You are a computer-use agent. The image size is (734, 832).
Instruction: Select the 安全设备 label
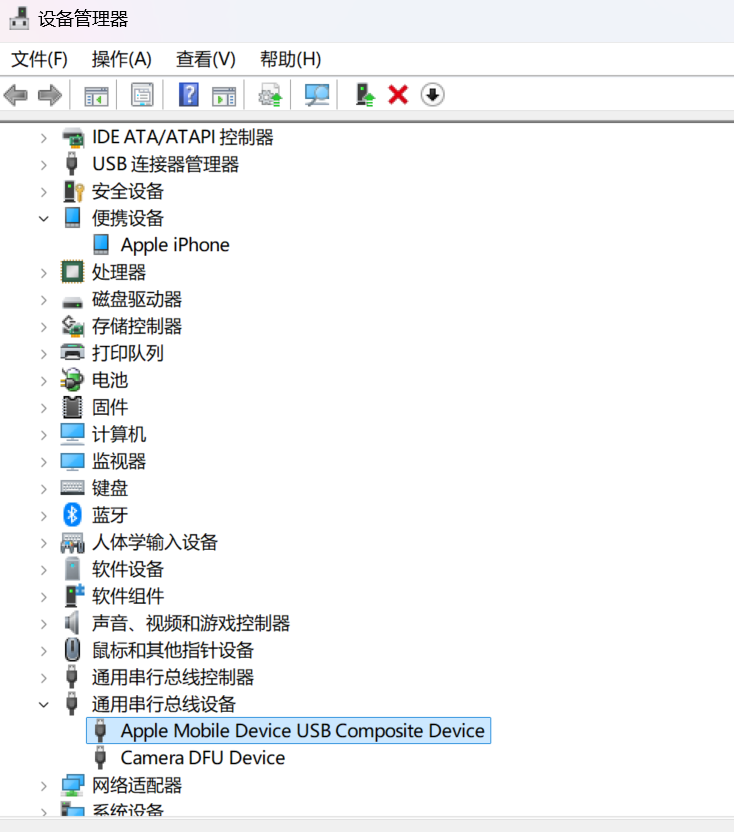128,192
